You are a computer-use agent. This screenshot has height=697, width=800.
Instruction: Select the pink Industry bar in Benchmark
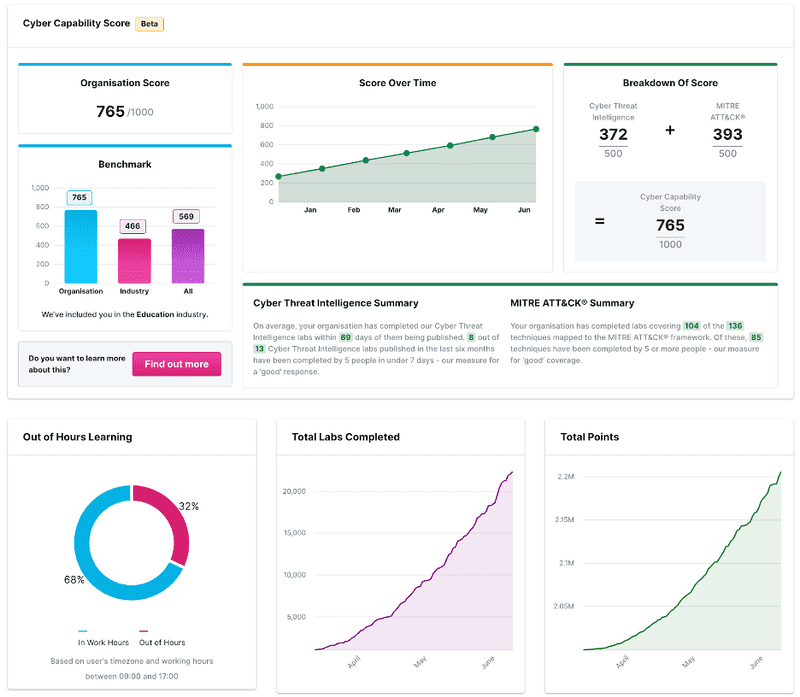click(x=134, y=261)
